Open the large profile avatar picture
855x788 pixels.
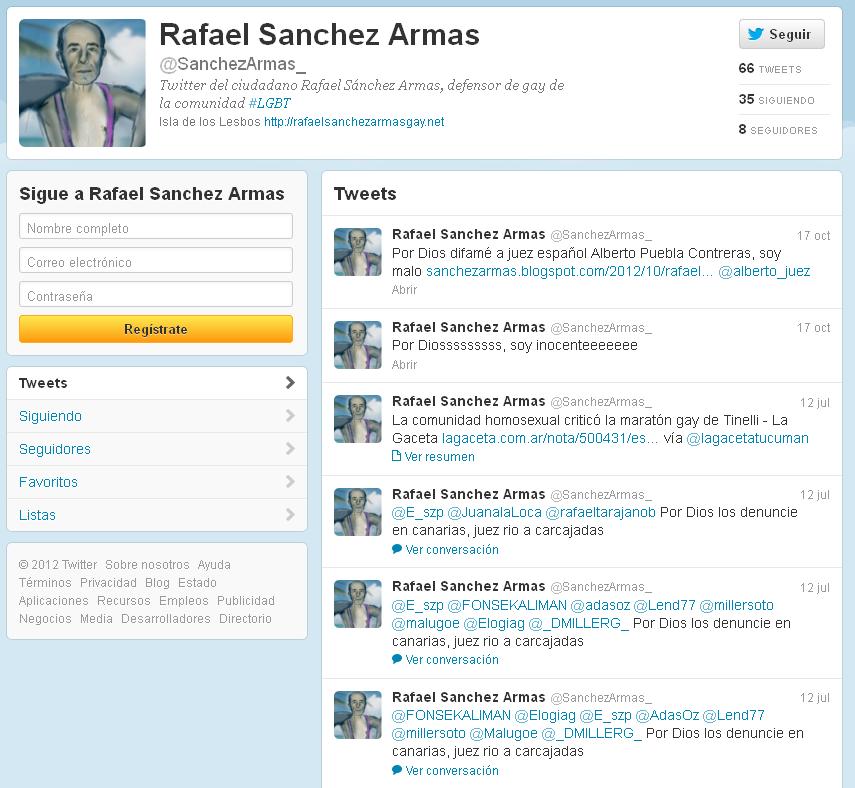[x=82, y=83]
